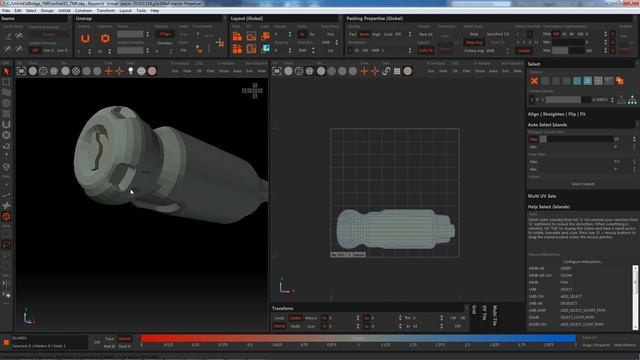Image resolution: width=640 pixels, height=360 pixels.
Task: Click the Similar Islands threshold slider
Action: tap(569, 100)
